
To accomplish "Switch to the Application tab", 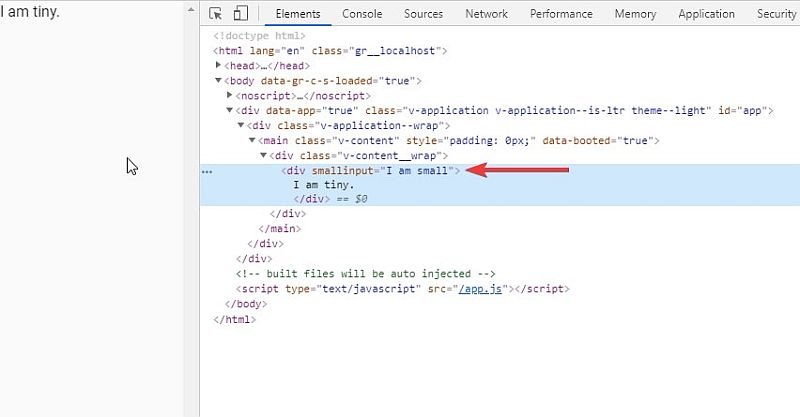I will (707, 14).
